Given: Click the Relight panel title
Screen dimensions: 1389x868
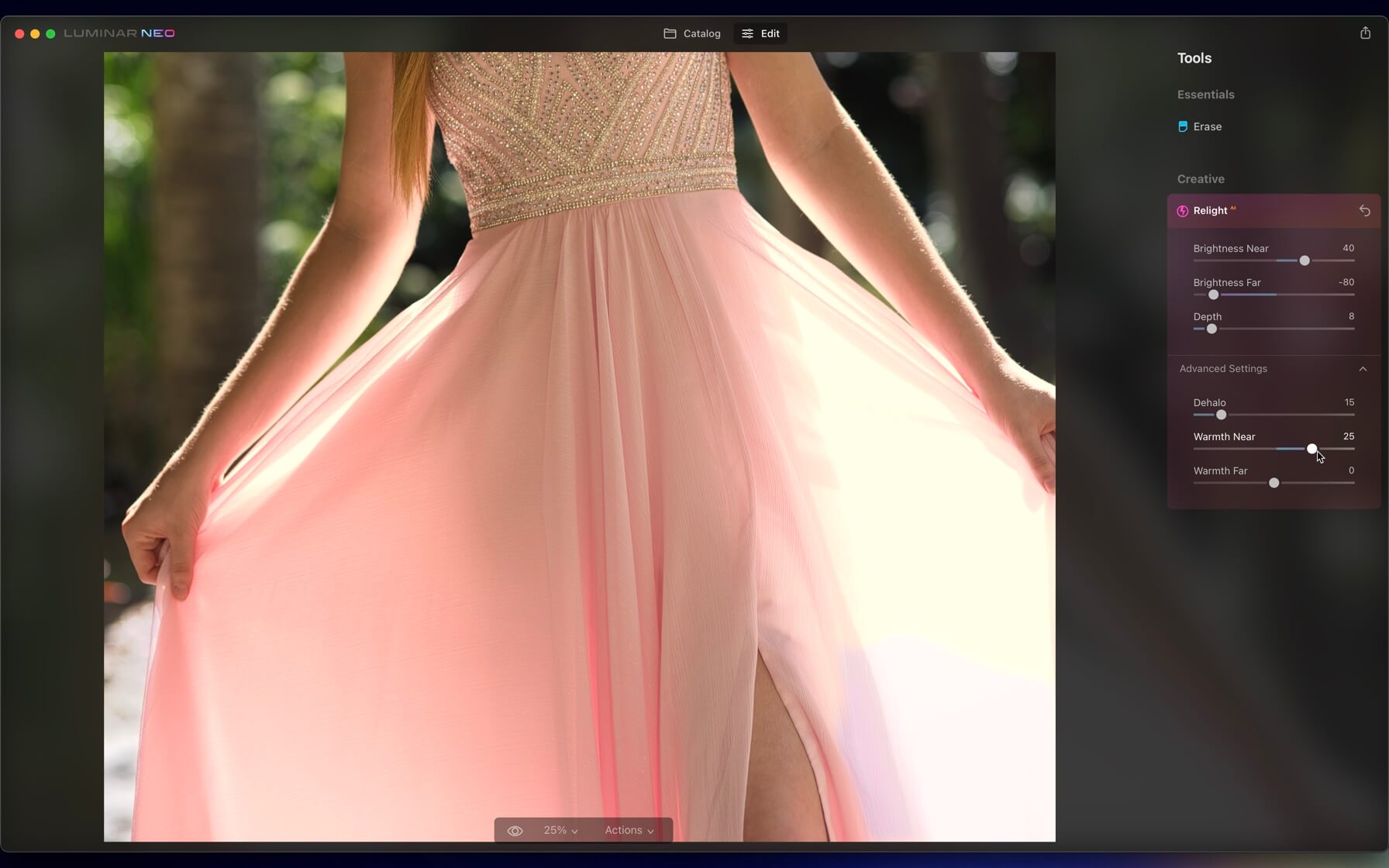Looking at the screenshot, I should click(x=1210, y=211).
